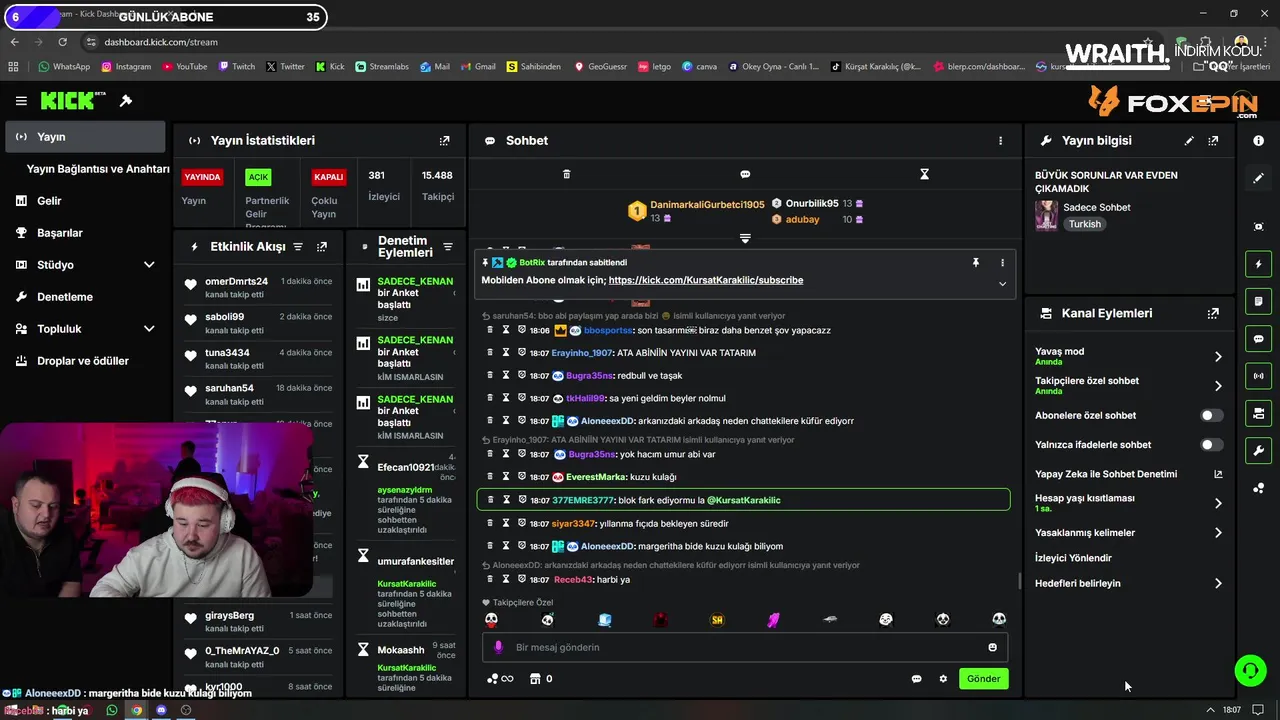Click the purple microphone icon in message box
The image size is (1280, 720).
(x=498, y=647)
